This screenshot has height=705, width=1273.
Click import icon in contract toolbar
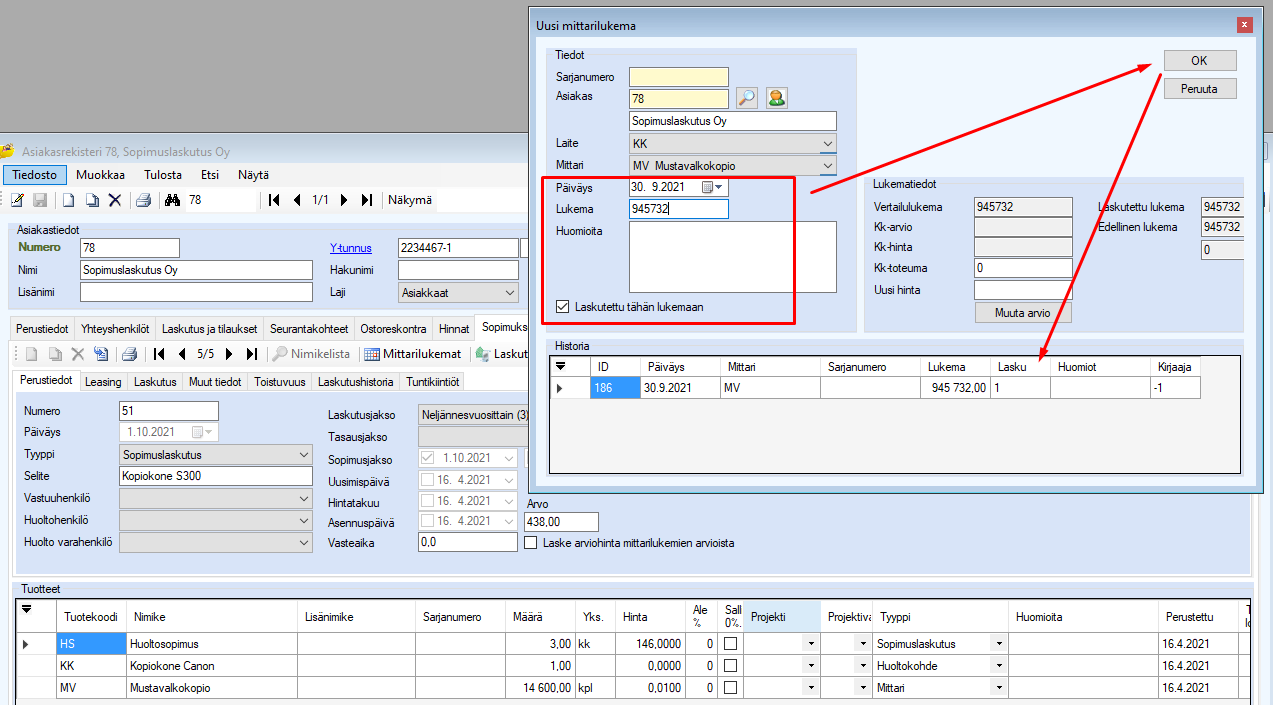[x=100, y=354]
